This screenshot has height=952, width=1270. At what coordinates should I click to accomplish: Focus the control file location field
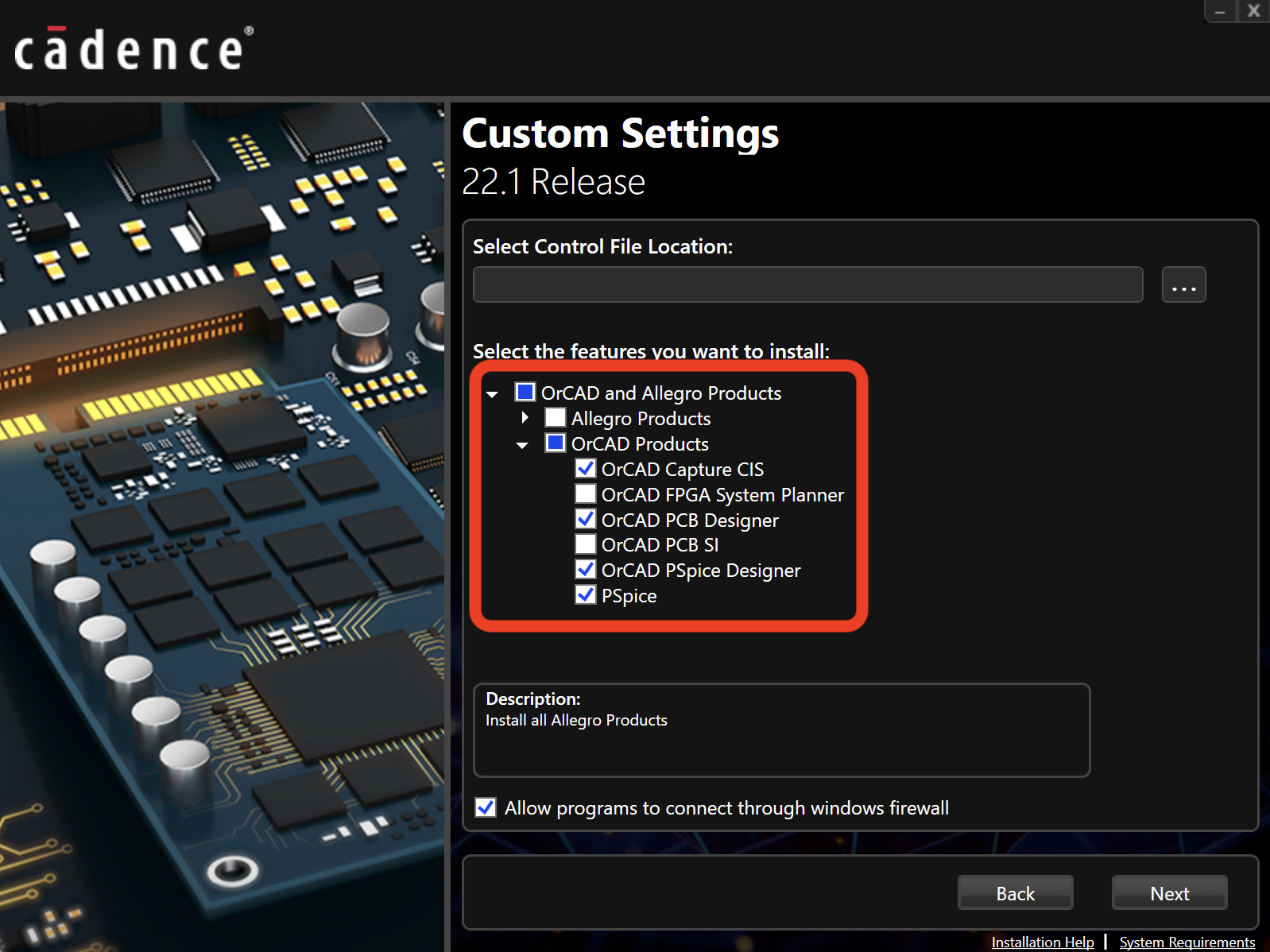[808, 284]
